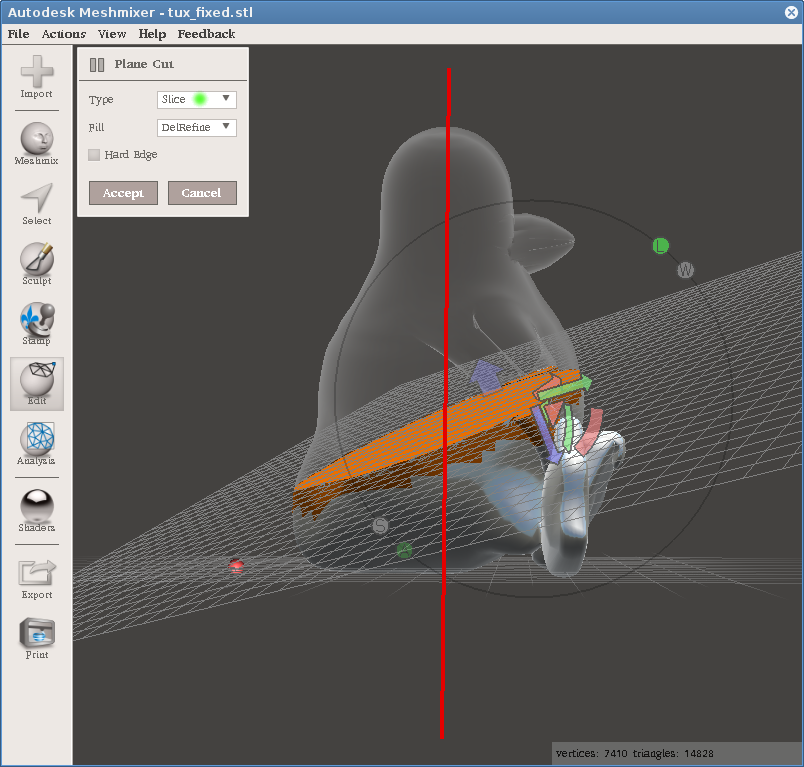Screen dimensions: 804x767
Task: Click the gray W gizmo handle
Action: point(686,270)
